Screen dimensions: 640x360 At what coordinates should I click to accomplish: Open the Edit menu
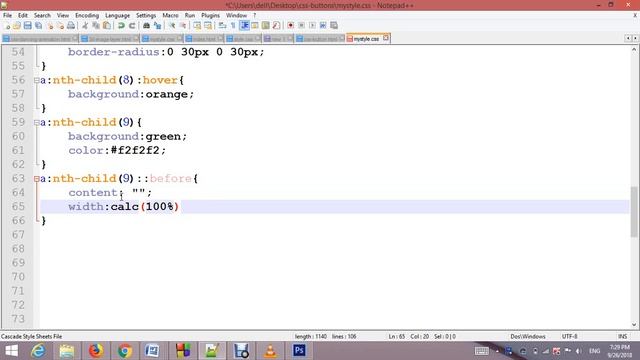click(23, 15)
